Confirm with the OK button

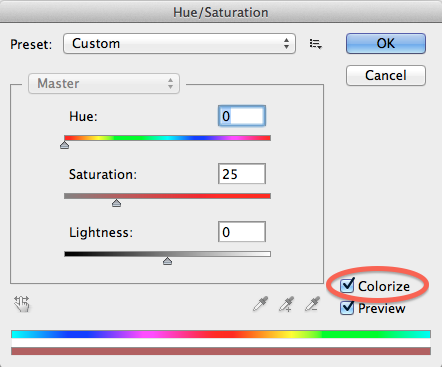click(386, 43)
